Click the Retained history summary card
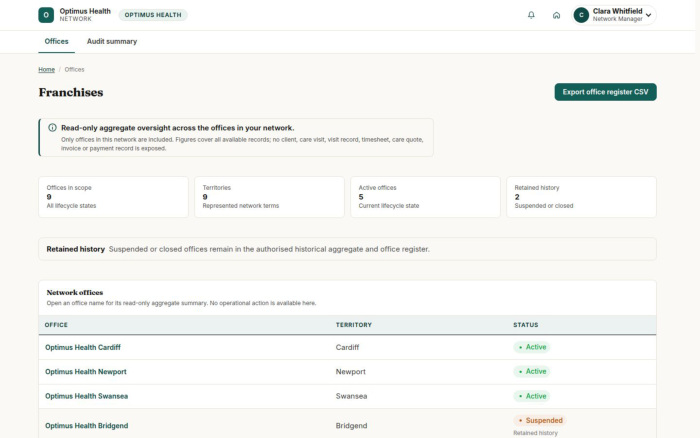The height and width of the screenshot is (438, 700). click(x=581, y=197)
